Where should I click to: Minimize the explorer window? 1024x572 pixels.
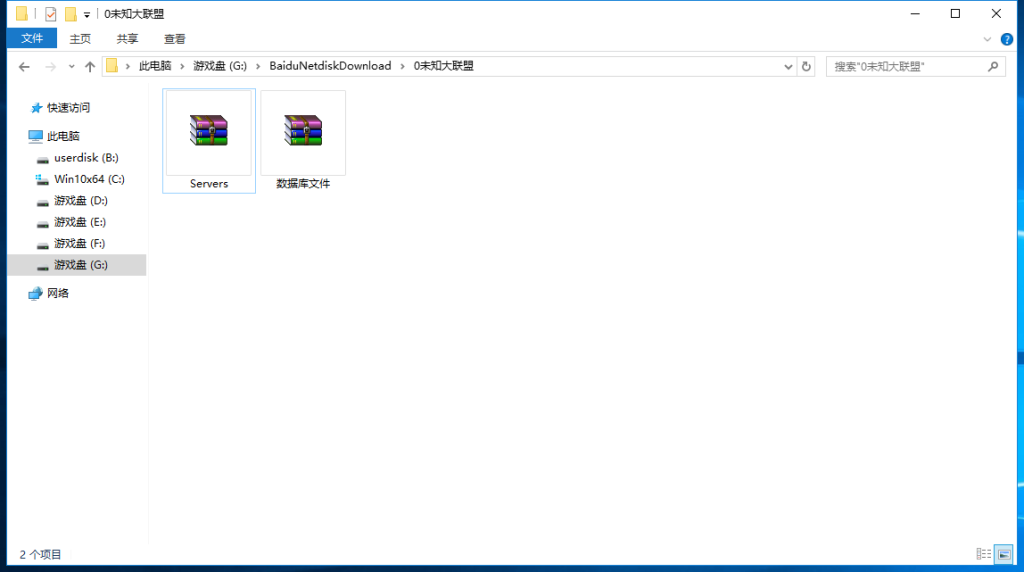[x=915, y=14]
